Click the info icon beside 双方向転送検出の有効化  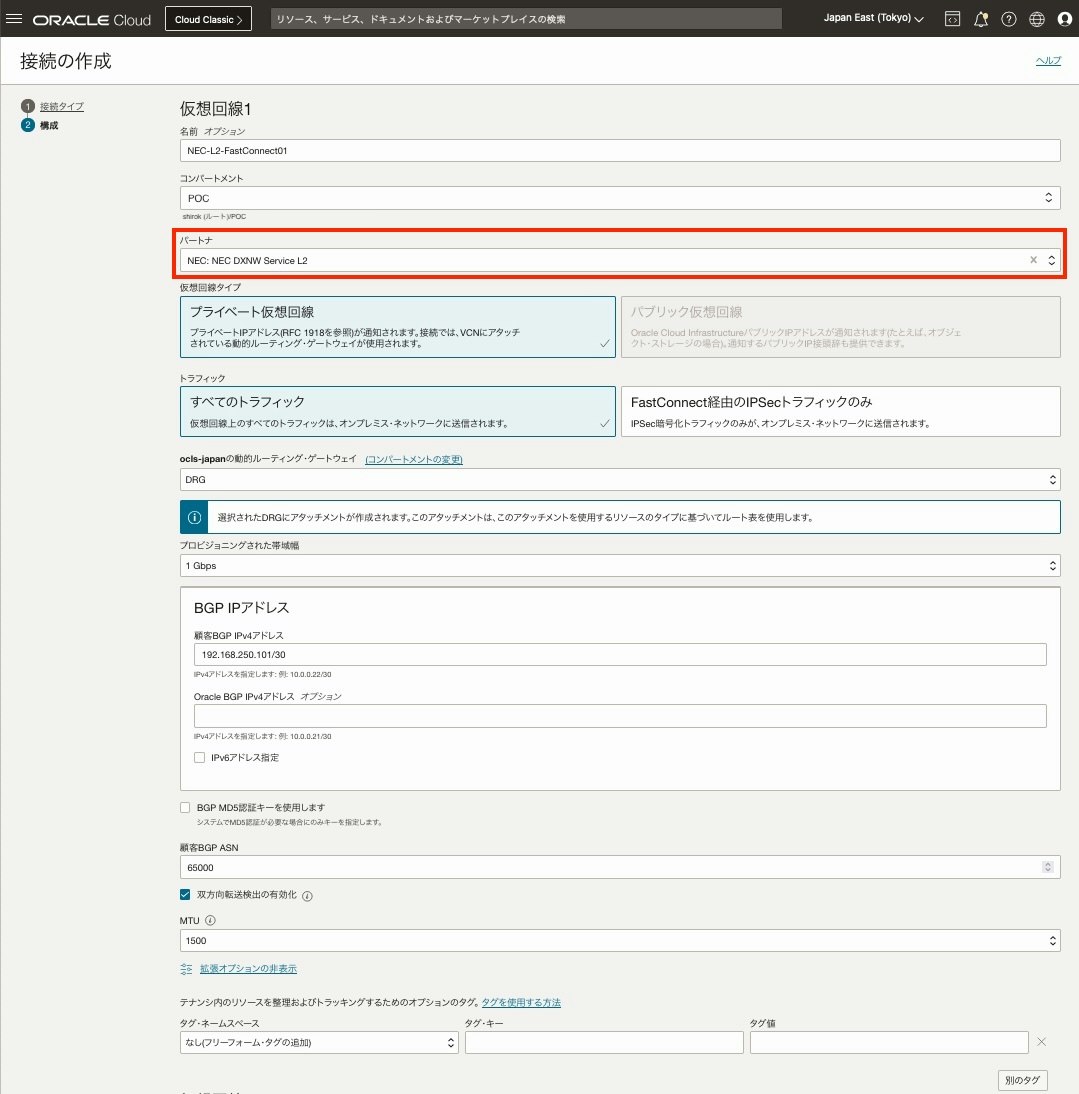pyautogui.click(x=308, y=896)
